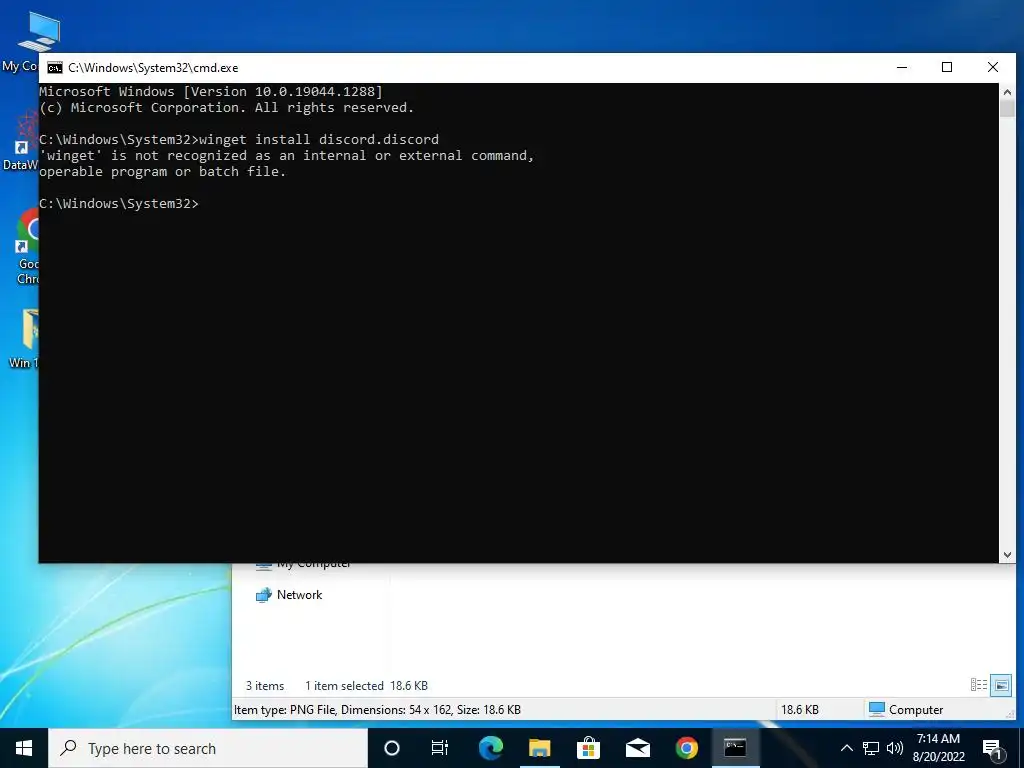Open Task View on the taskbar
This screenshot has height=768, width=1024.
click(440, 748)
